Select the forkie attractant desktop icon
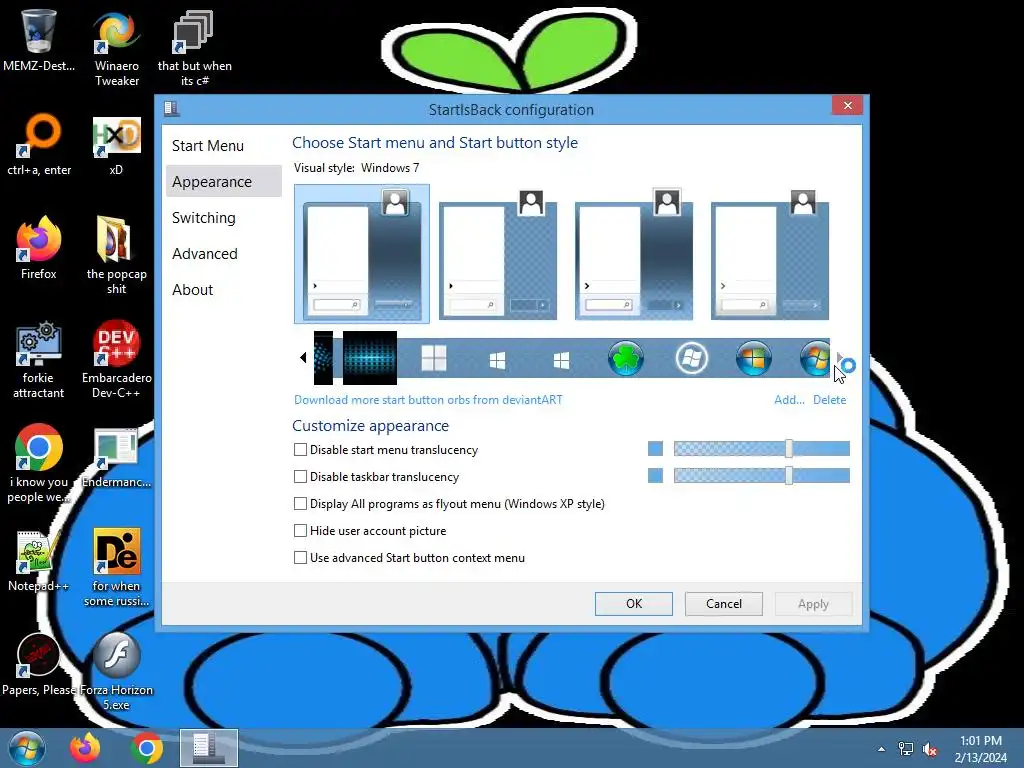1024x768 pixels. coord(39,359)
